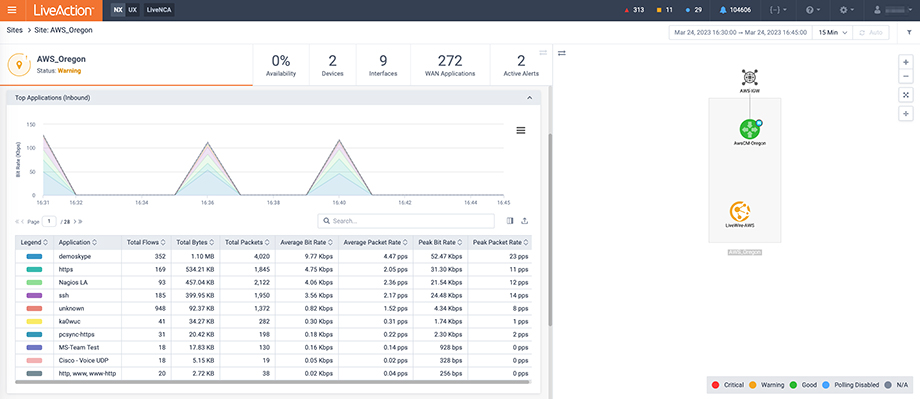
Task: Toggle the Auto refresh button
Action: click(871, 33)
